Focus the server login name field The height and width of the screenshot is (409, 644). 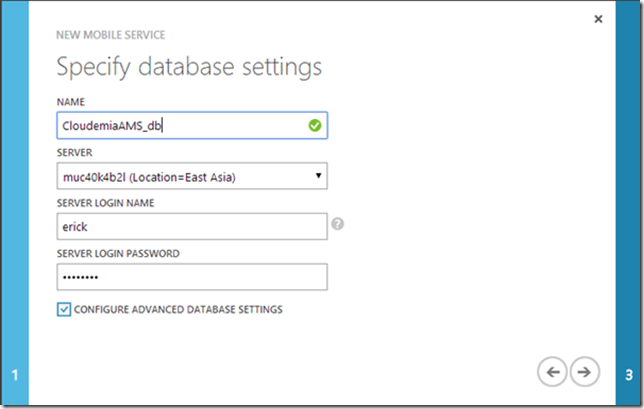[x=191, y=227]
